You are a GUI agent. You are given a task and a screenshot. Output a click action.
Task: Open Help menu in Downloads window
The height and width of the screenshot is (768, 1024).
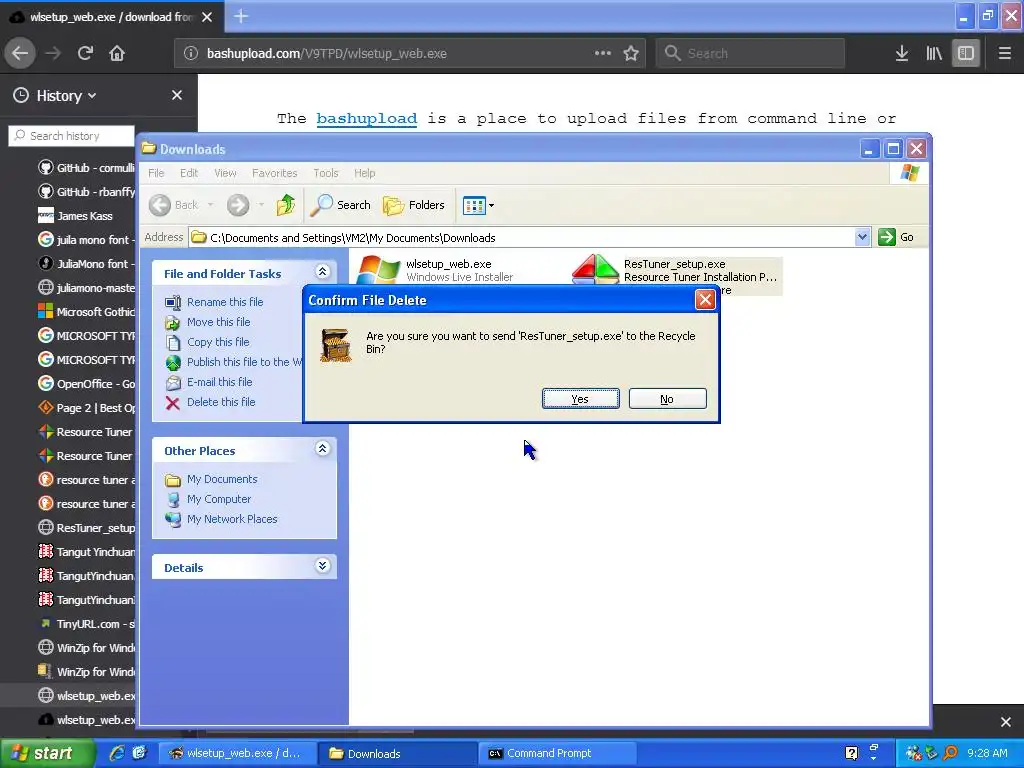[364, 173]
